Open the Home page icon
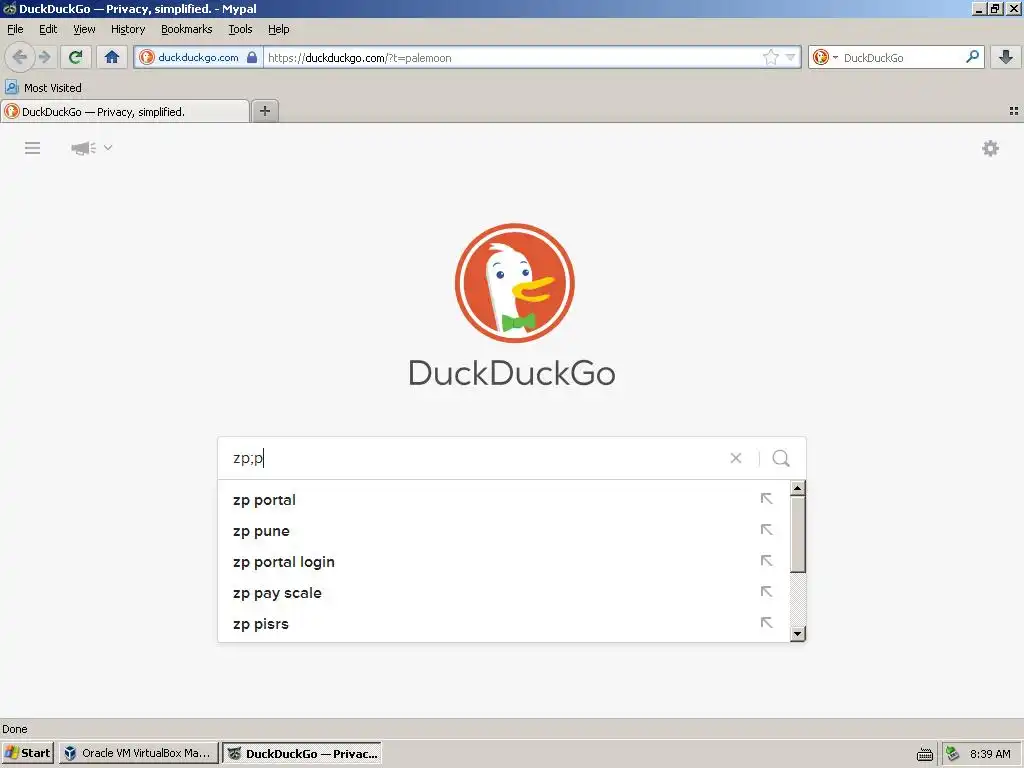The height and width of the screenshot is (768, 1024). (x=112, y=57)
